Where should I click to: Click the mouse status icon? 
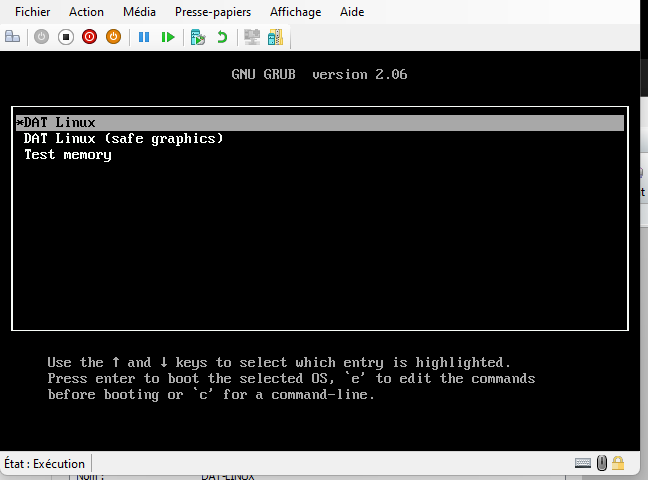tap(602, 463)
